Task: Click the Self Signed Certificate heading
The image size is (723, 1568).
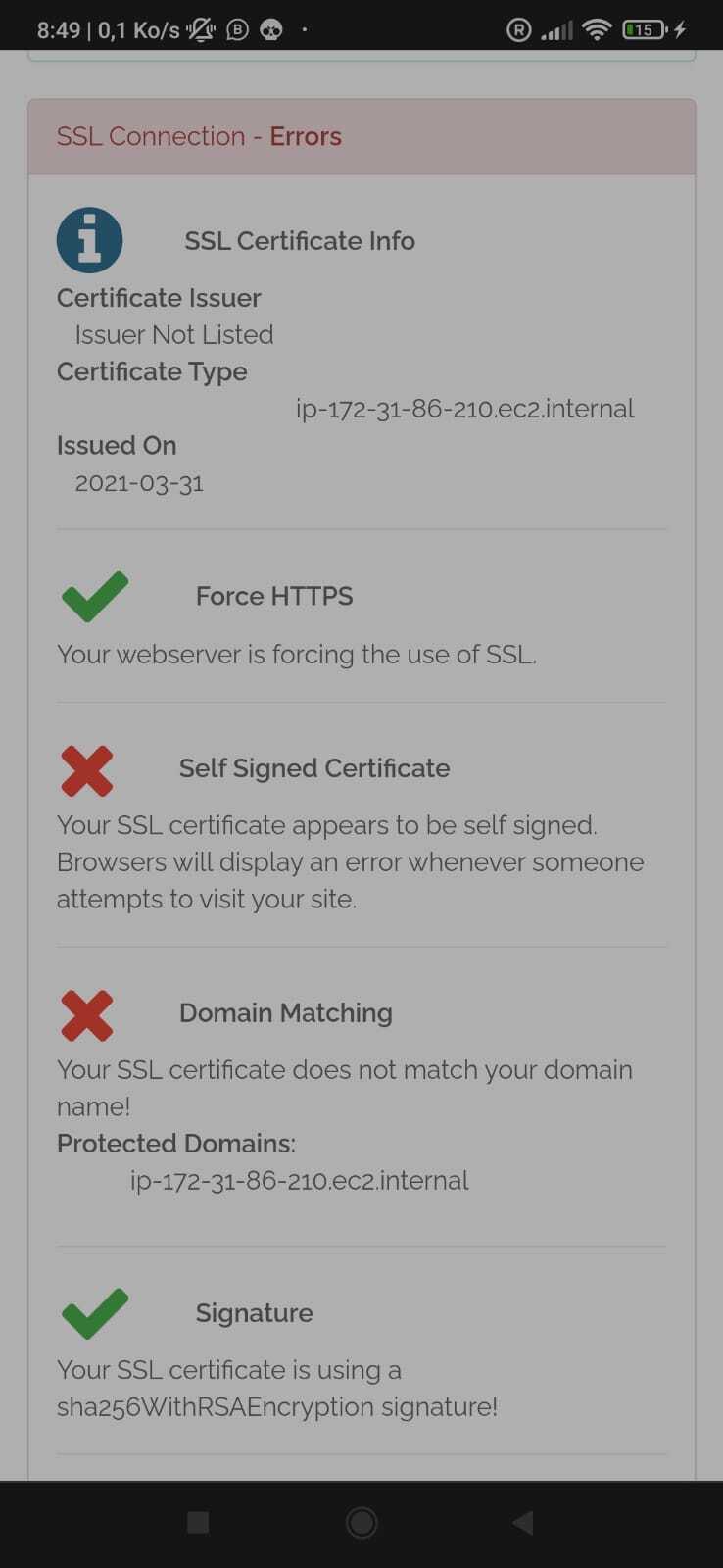Action: (314, 768)
